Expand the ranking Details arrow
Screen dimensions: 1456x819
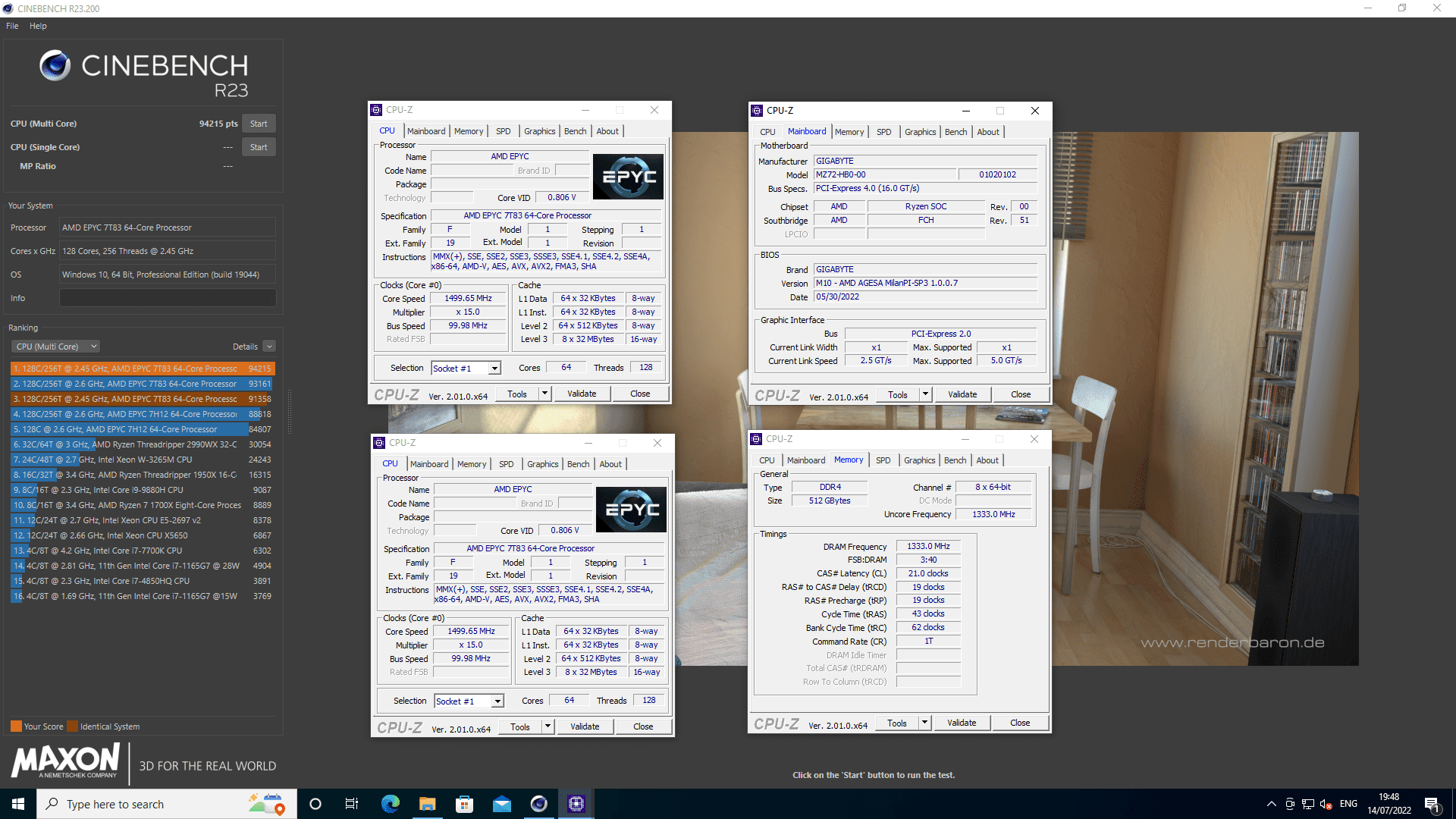point(269,347)
